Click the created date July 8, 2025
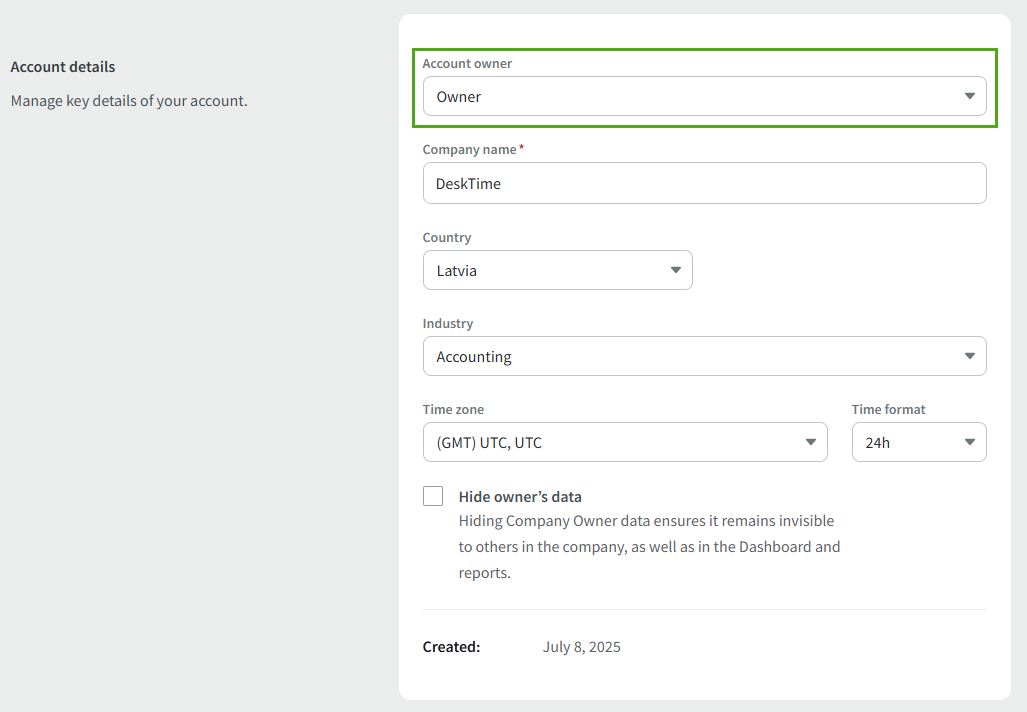 pos(582,647)
